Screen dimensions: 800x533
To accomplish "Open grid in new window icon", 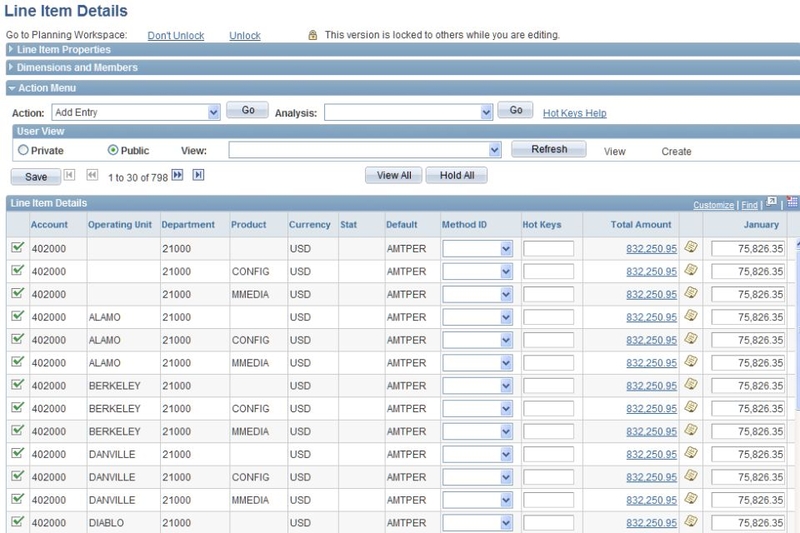I will (771, 202).
